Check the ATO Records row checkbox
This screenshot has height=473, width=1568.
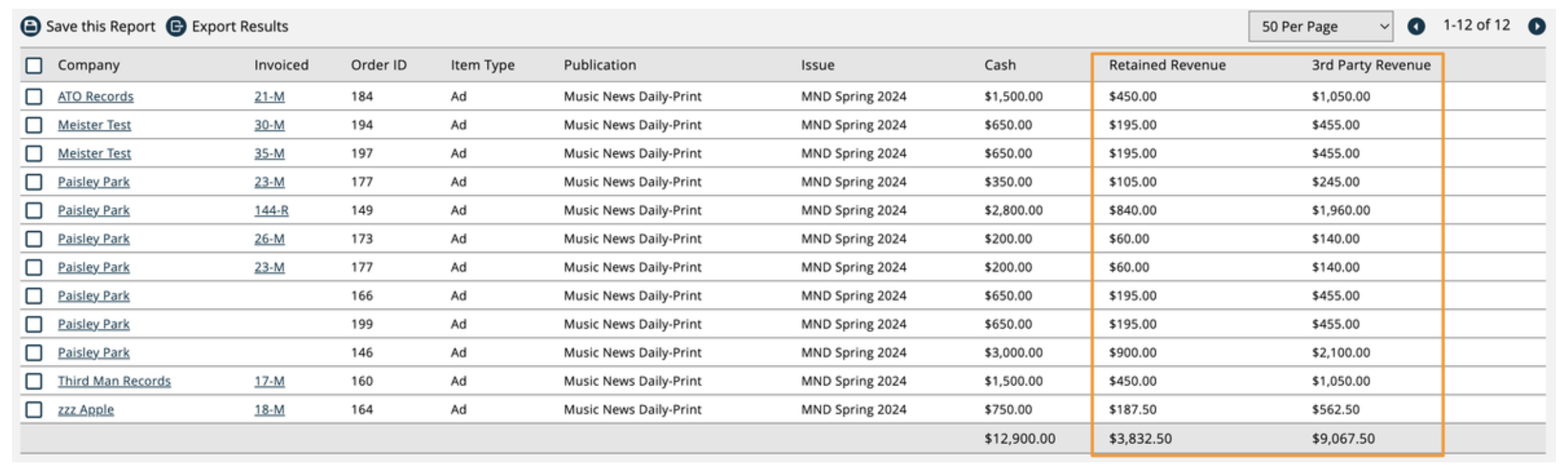click(34, 97)
